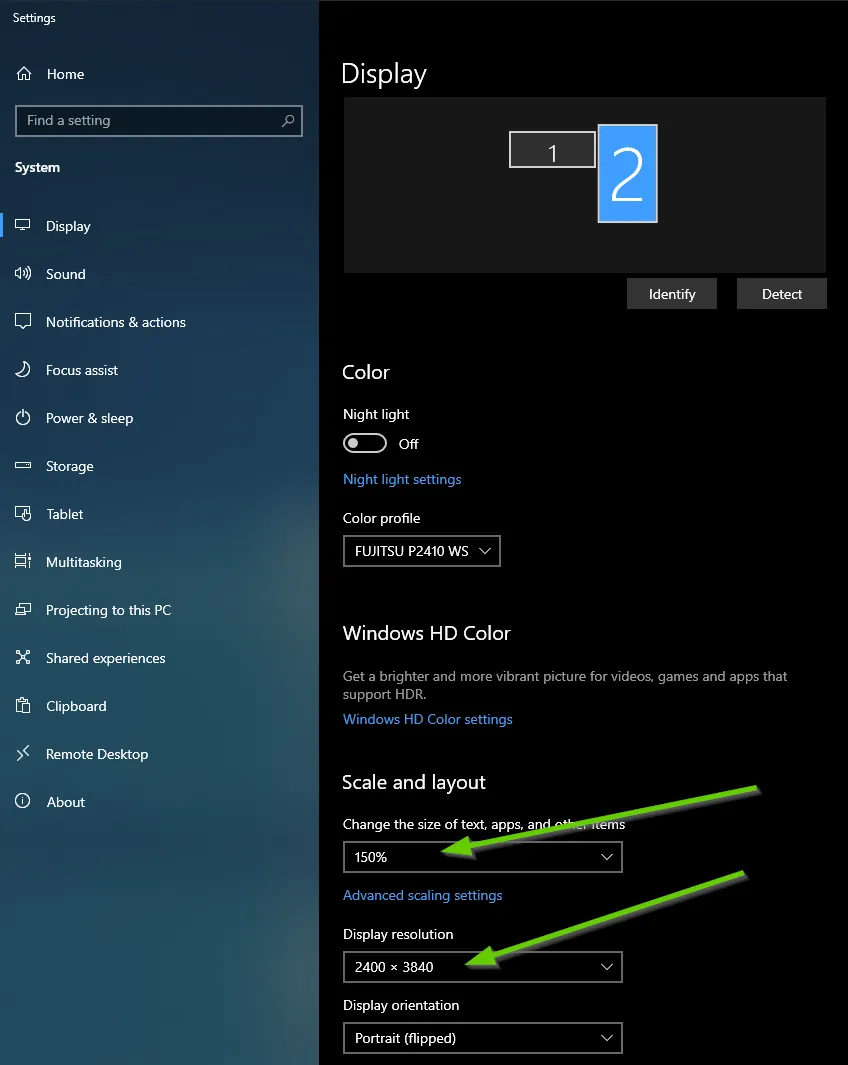Open Remote Desktop settings
This screenshot has height=1065, width=848.
95,754
